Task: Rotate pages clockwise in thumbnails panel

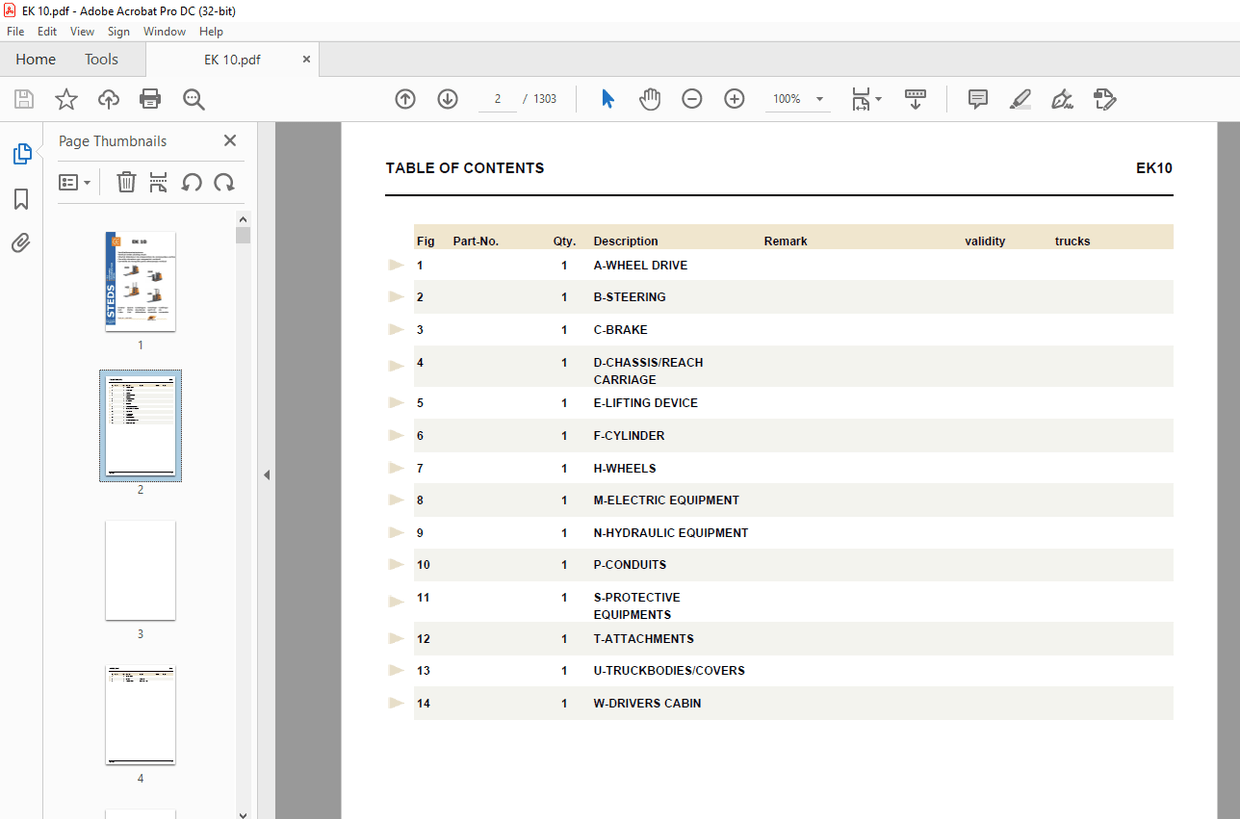Action: pyautogui.click(x=224, y=182)
